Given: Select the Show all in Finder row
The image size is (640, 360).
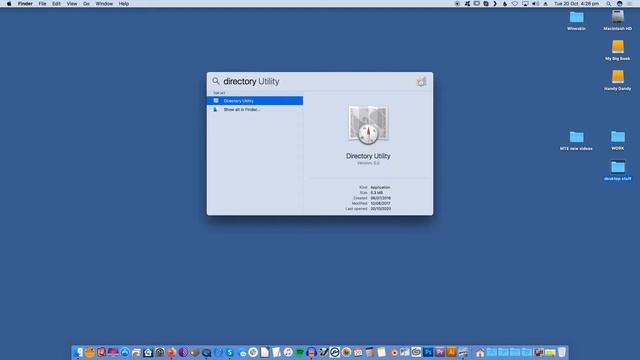Looking at the screenshot, I should click(x=255, y=109).
